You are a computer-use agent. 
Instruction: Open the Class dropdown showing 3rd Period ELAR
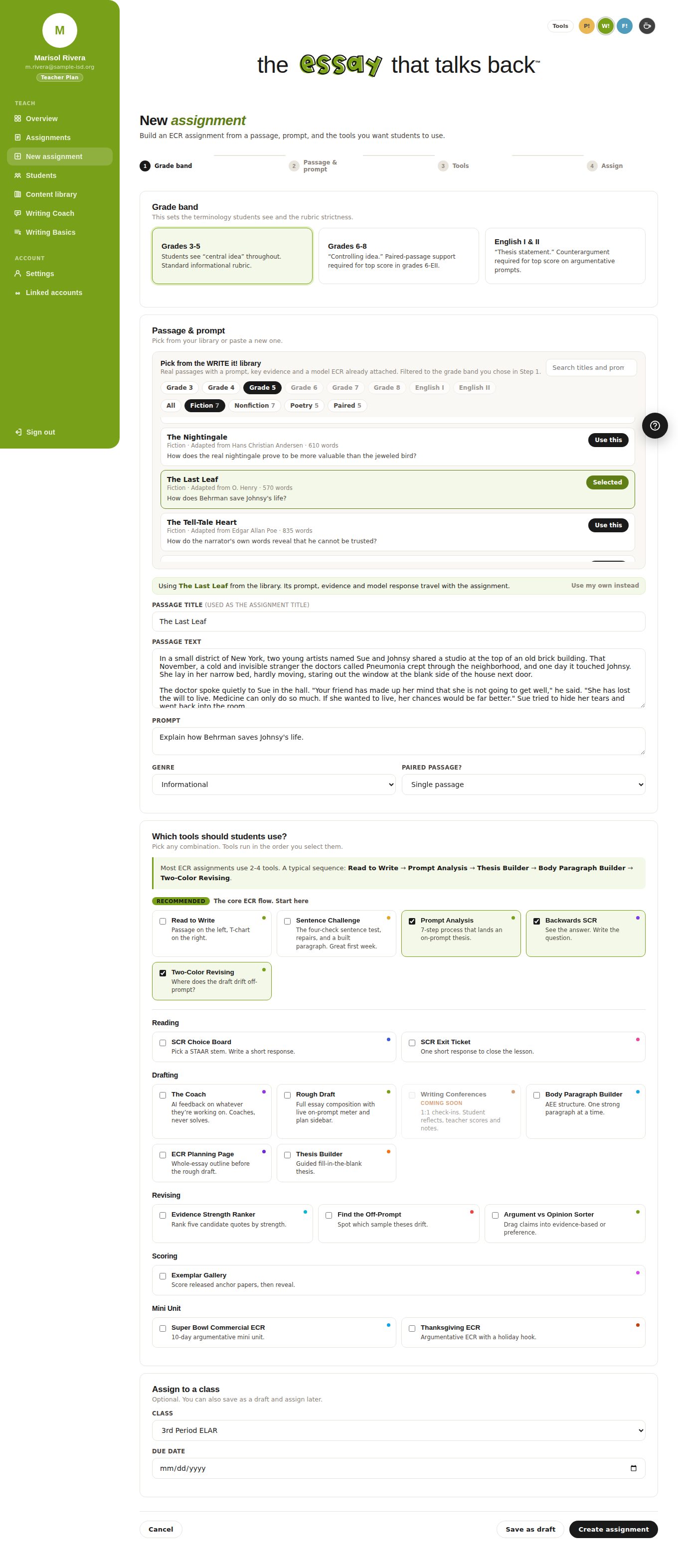[x=398, y=1430]
